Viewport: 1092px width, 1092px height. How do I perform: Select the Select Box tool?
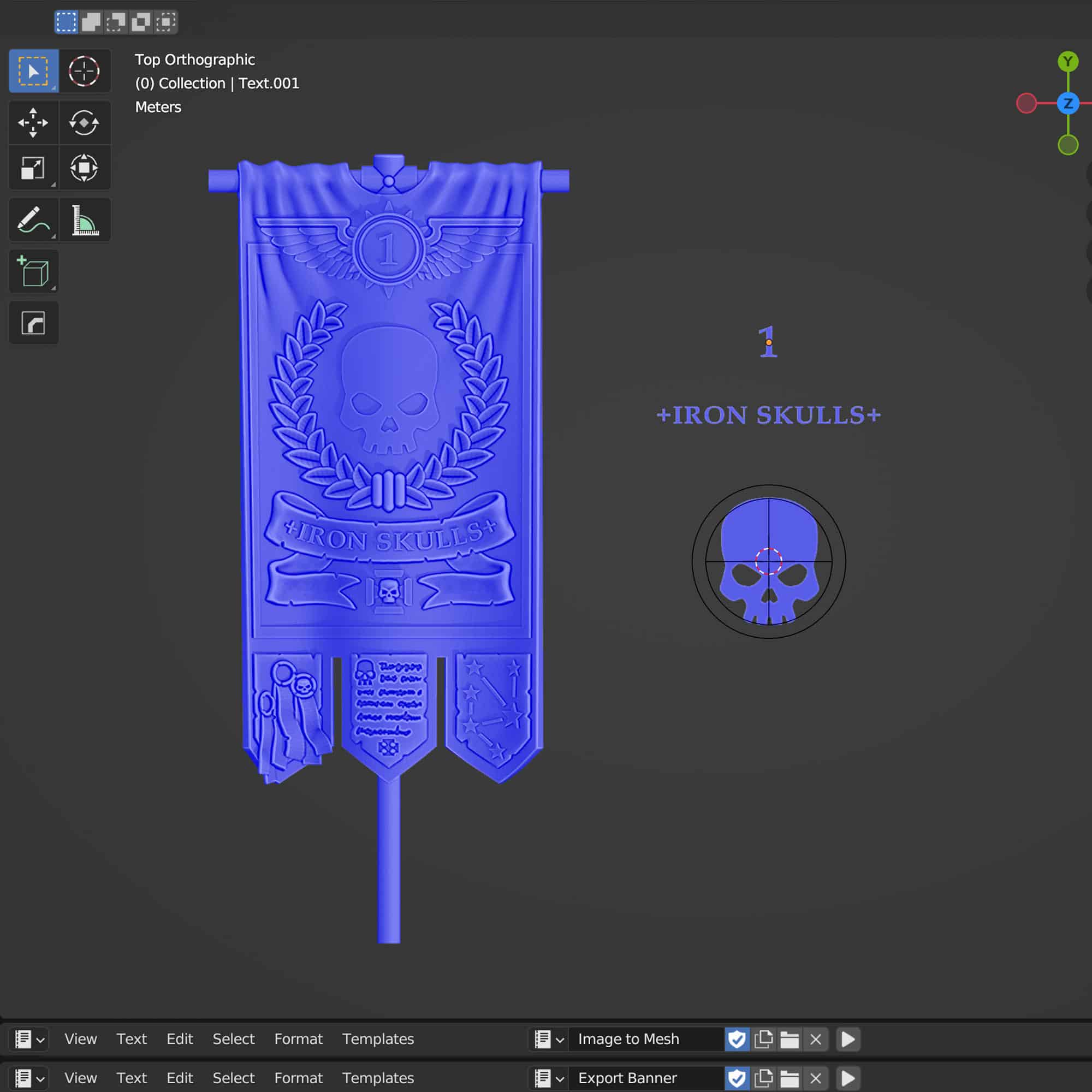tap(33, 71)
